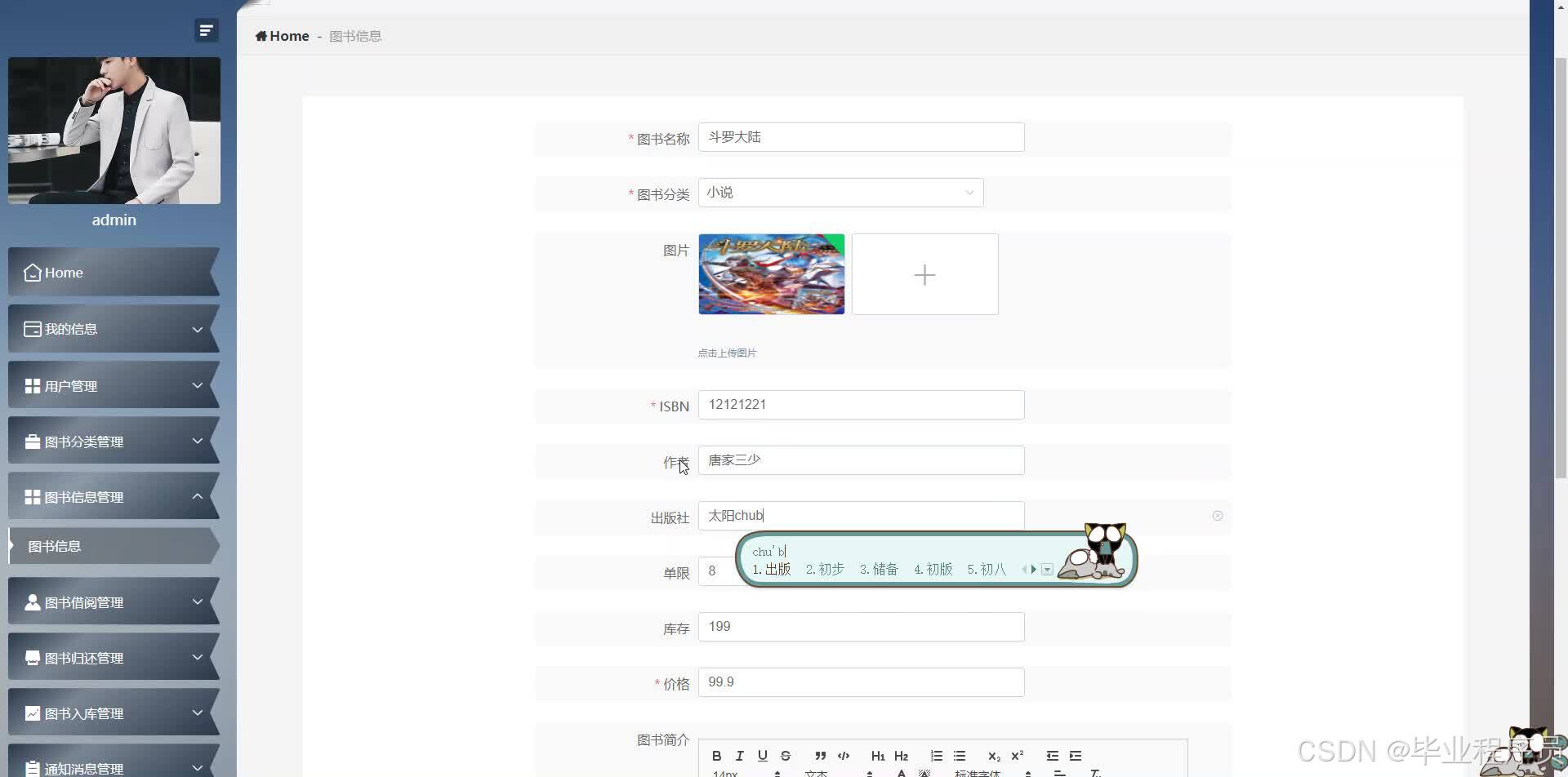Expand the 图书归还管理 menu chevron
The height and width of the screenshot is (777, 1568).
click(197, 658)
